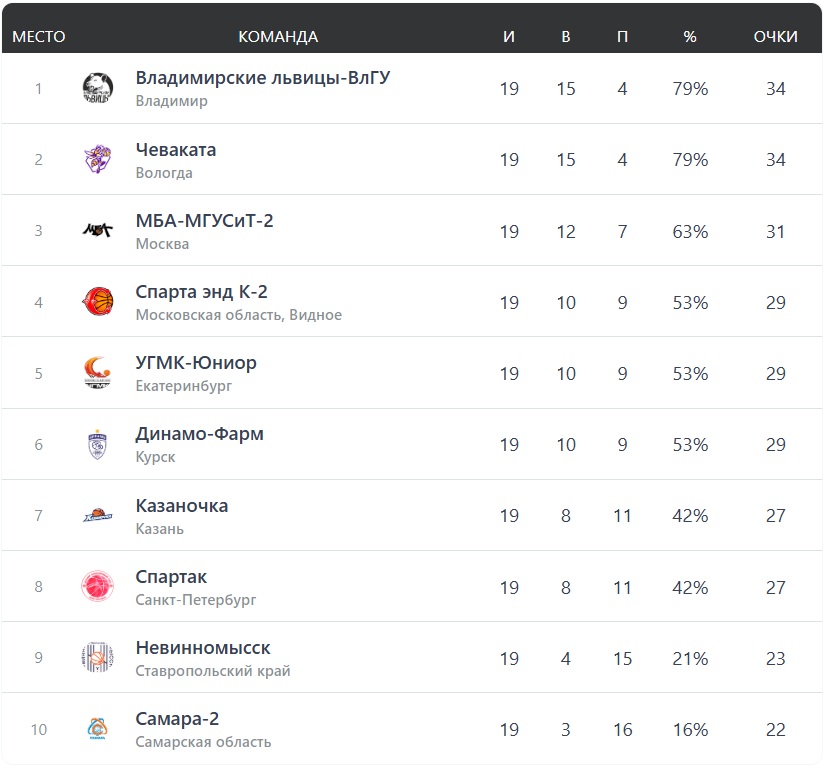The image size is (823, 768).
Task: Click the Динамо-Фарм shield logo
Action: [98, 445]
